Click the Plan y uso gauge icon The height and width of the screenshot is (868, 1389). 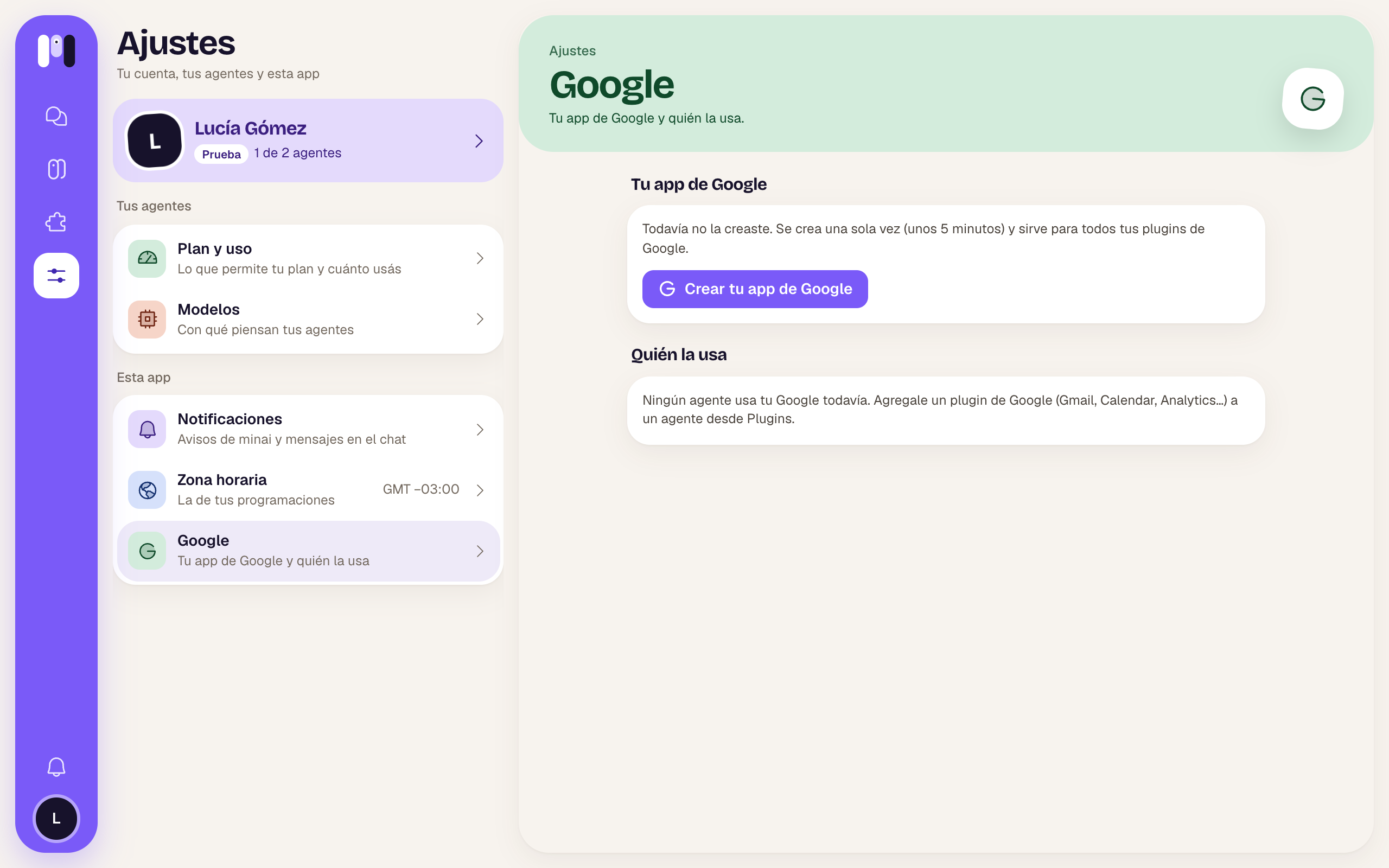click(x=147, y=258)
